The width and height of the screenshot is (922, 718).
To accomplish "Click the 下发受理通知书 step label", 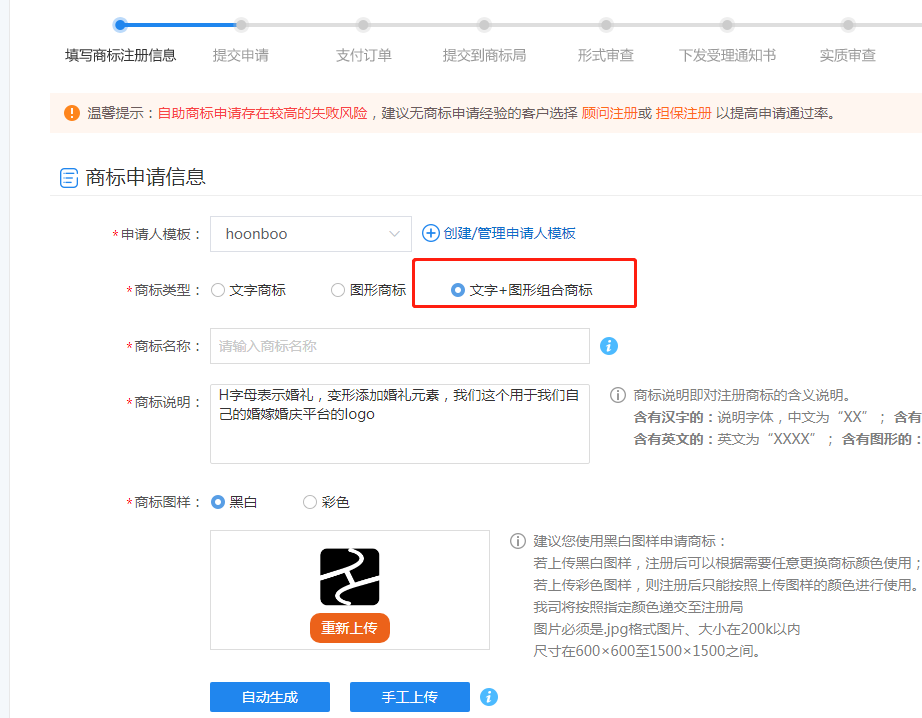I will pos(727,55).
